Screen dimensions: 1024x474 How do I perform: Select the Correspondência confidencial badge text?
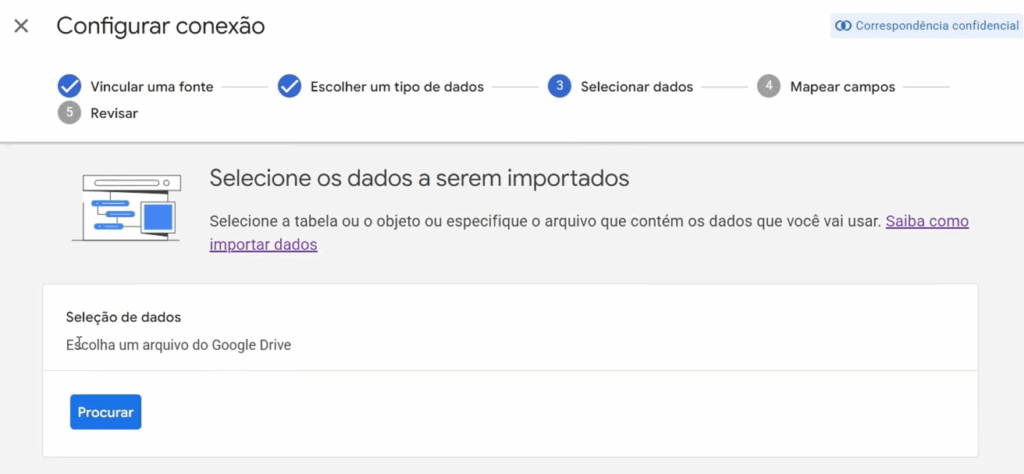(937, 26)
